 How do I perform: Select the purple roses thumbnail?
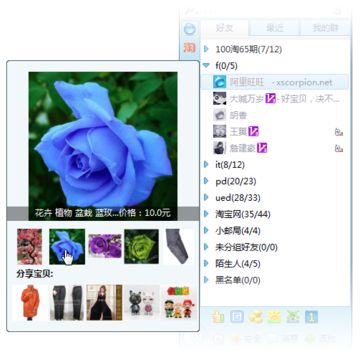point(105,246)
